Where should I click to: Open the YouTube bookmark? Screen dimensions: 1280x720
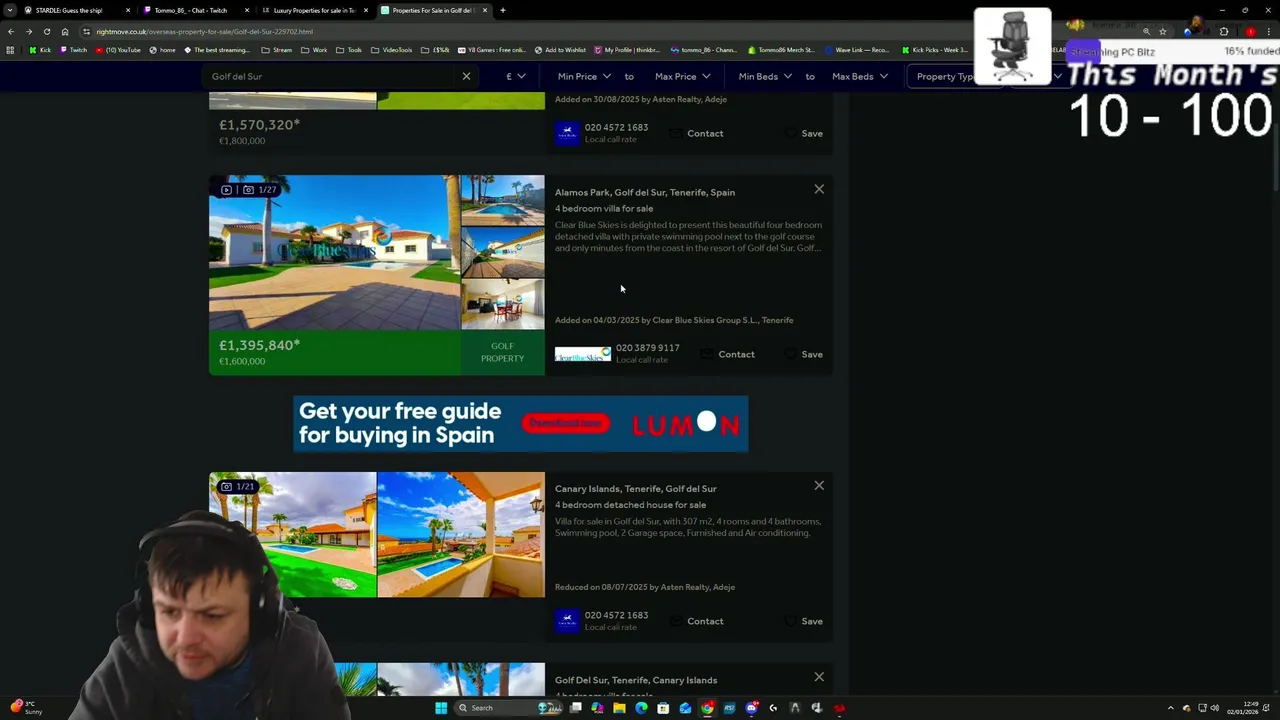click(x=118, y=50)
